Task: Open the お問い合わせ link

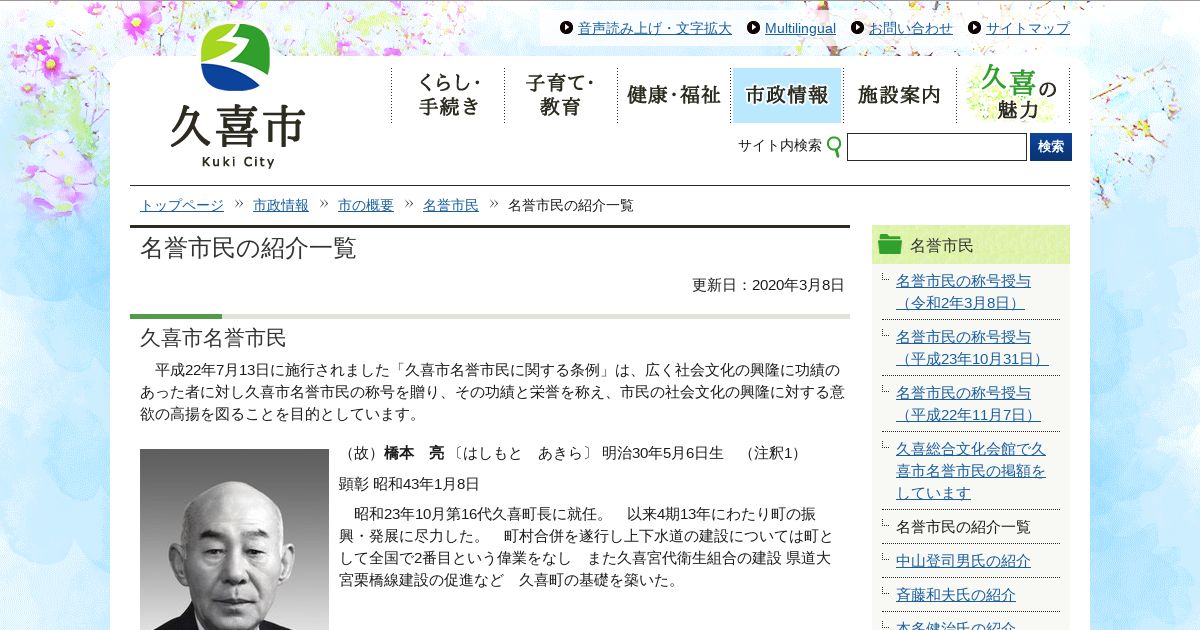Action: 911,28
